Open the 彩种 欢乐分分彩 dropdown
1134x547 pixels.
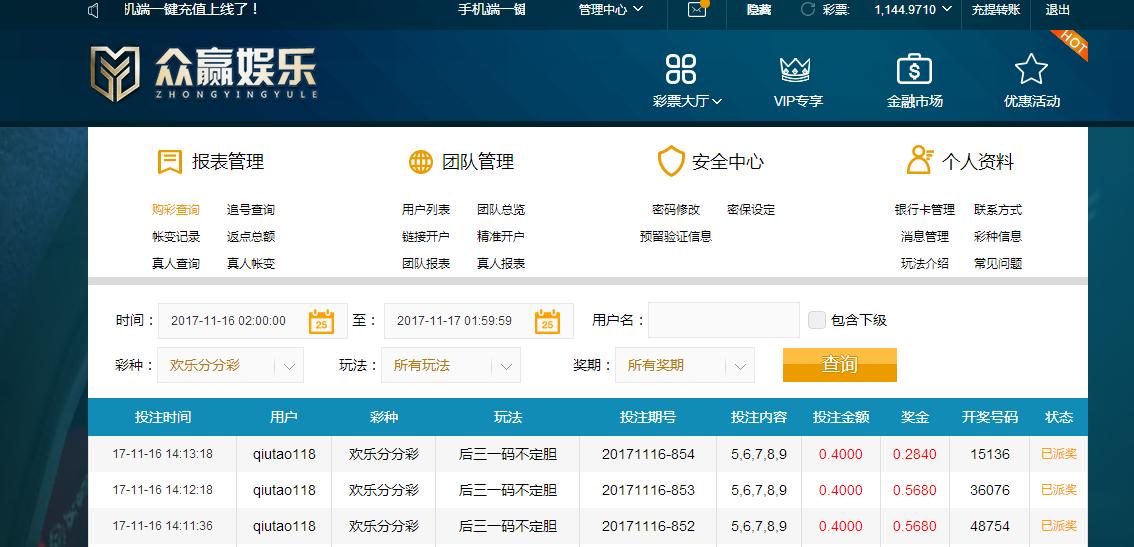(231, 365)
